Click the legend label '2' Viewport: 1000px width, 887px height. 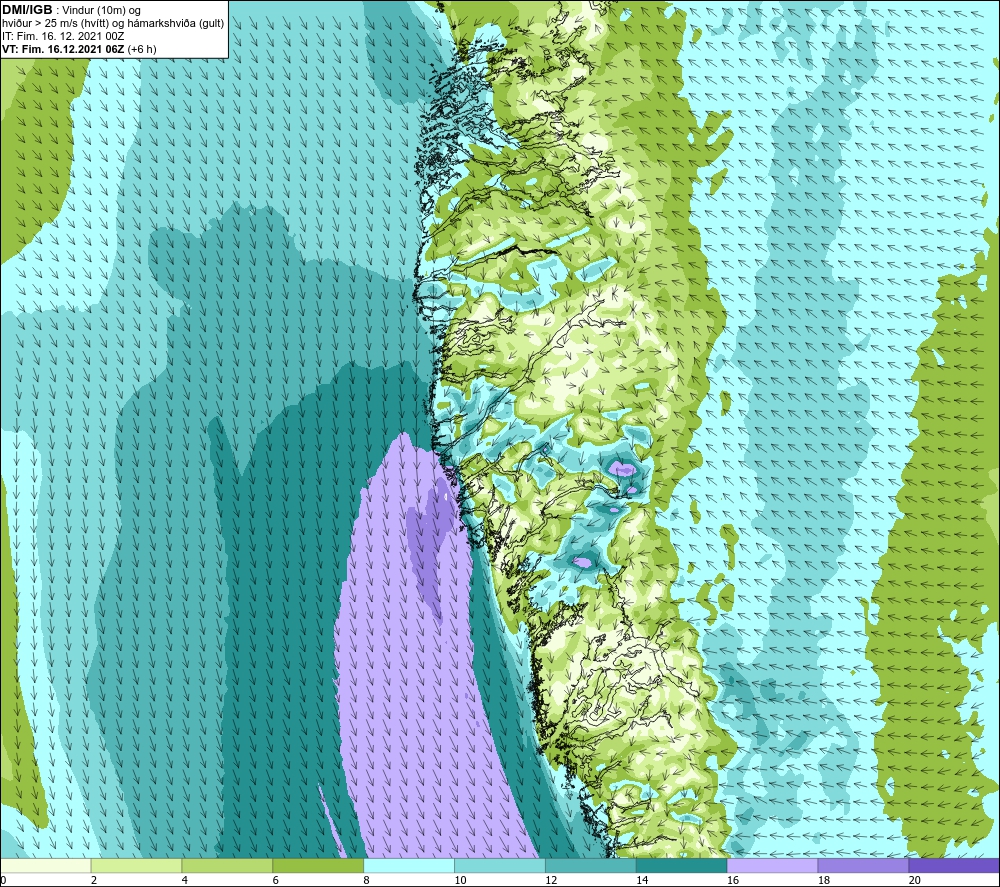94,880
